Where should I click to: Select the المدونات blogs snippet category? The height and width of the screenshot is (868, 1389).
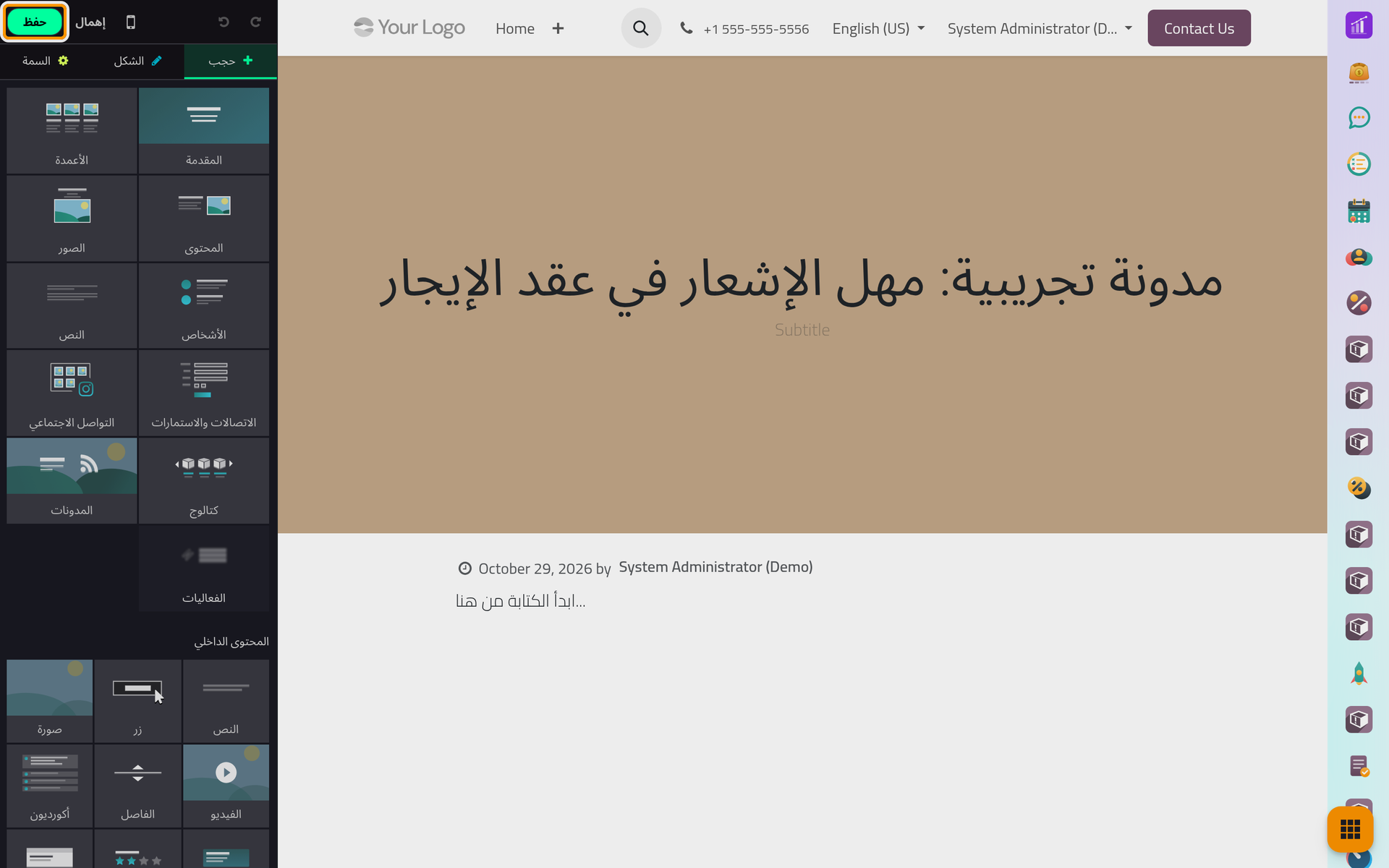72,481
